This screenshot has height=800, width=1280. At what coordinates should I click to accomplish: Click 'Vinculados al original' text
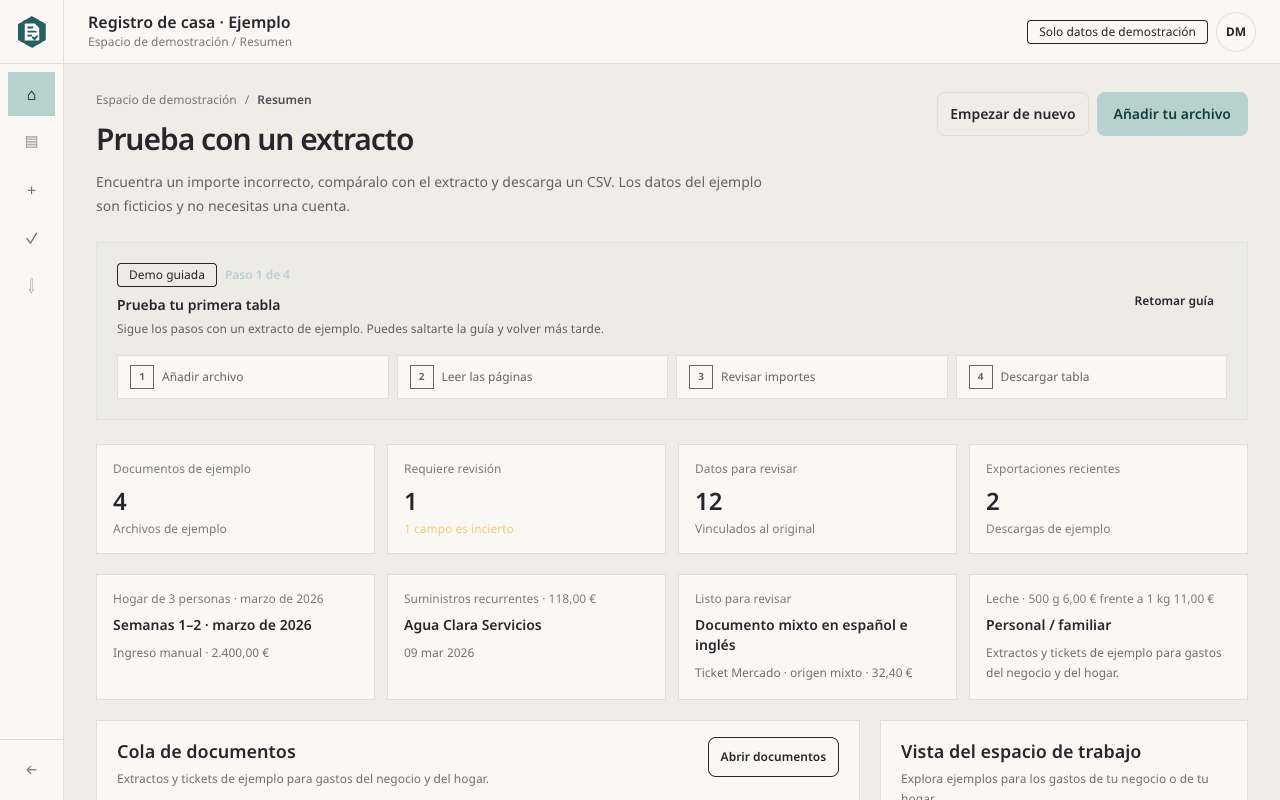click(x=755, y=529)
